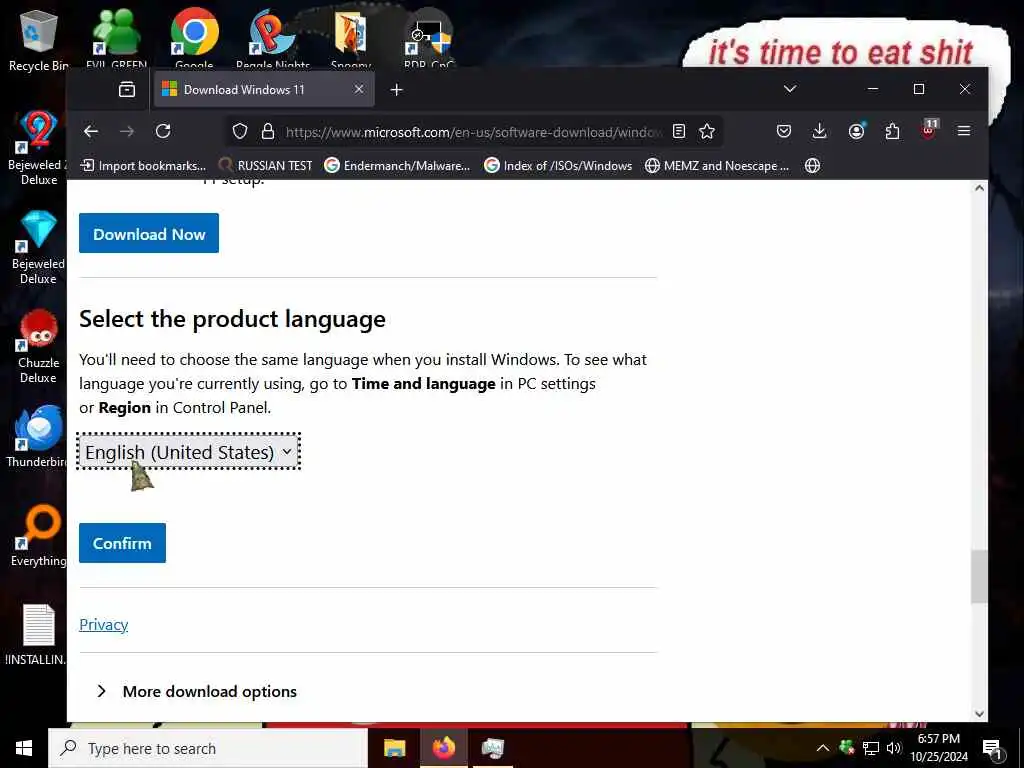Screen dimensions: 1024x768
Task: Select Peggle Nights desktop shortcut
Action: (272, 38)
